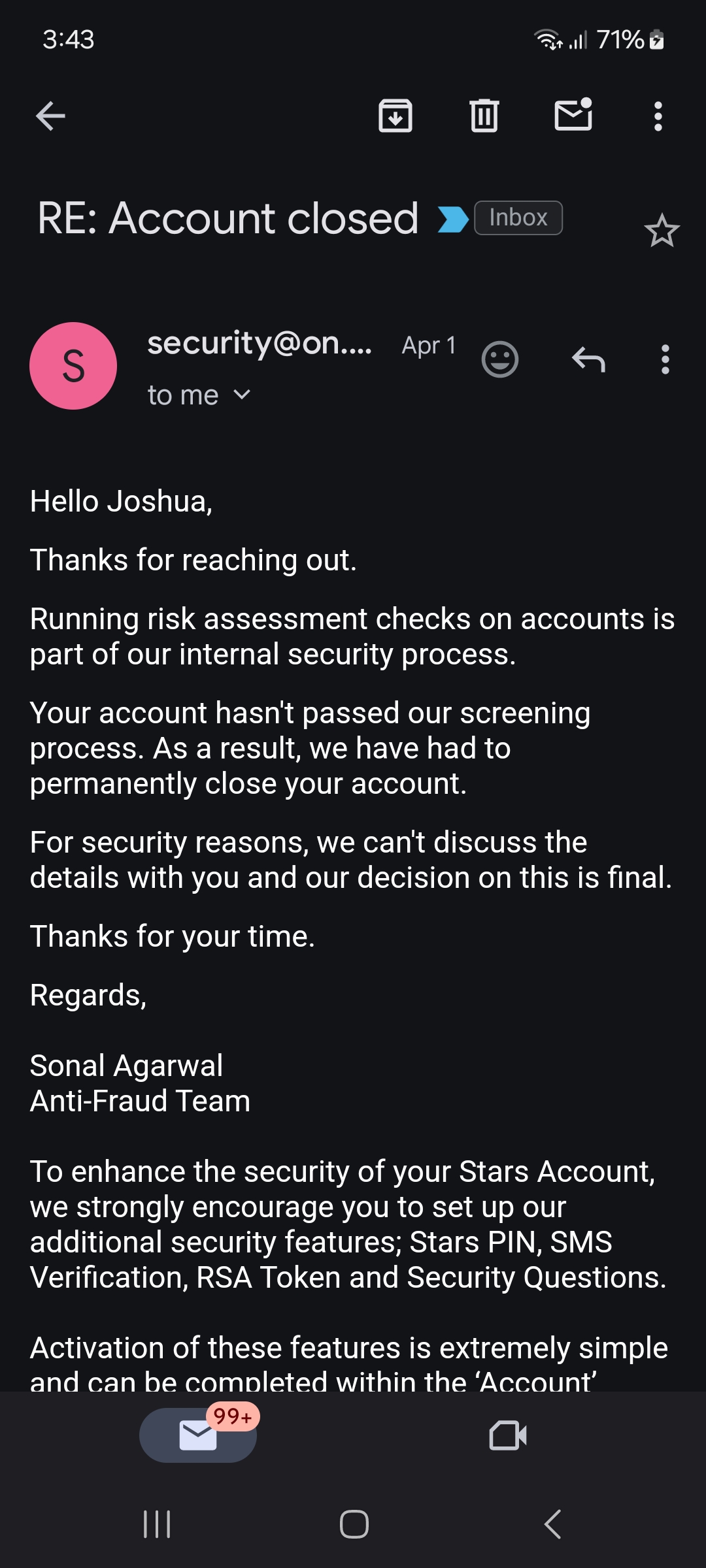
Task: Reply to the security sender
Action: coord(588,359)
